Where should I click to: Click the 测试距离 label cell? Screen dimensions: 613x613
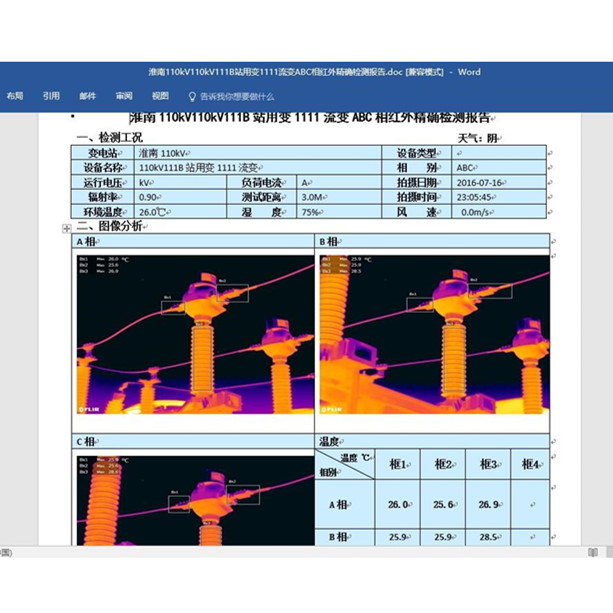262,197
